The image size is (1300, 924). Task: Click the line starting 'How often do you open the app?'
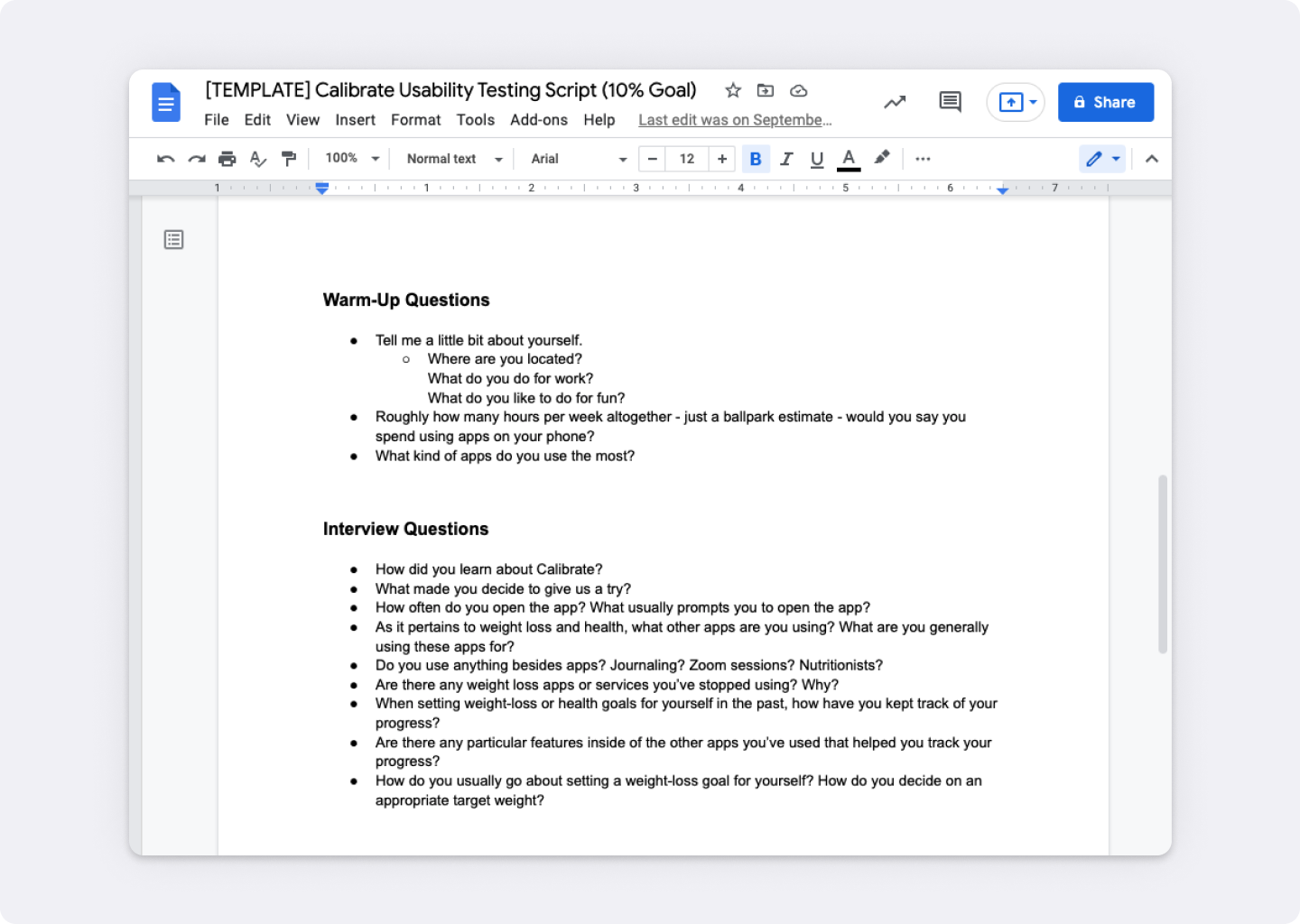click(x=623, y=607)
